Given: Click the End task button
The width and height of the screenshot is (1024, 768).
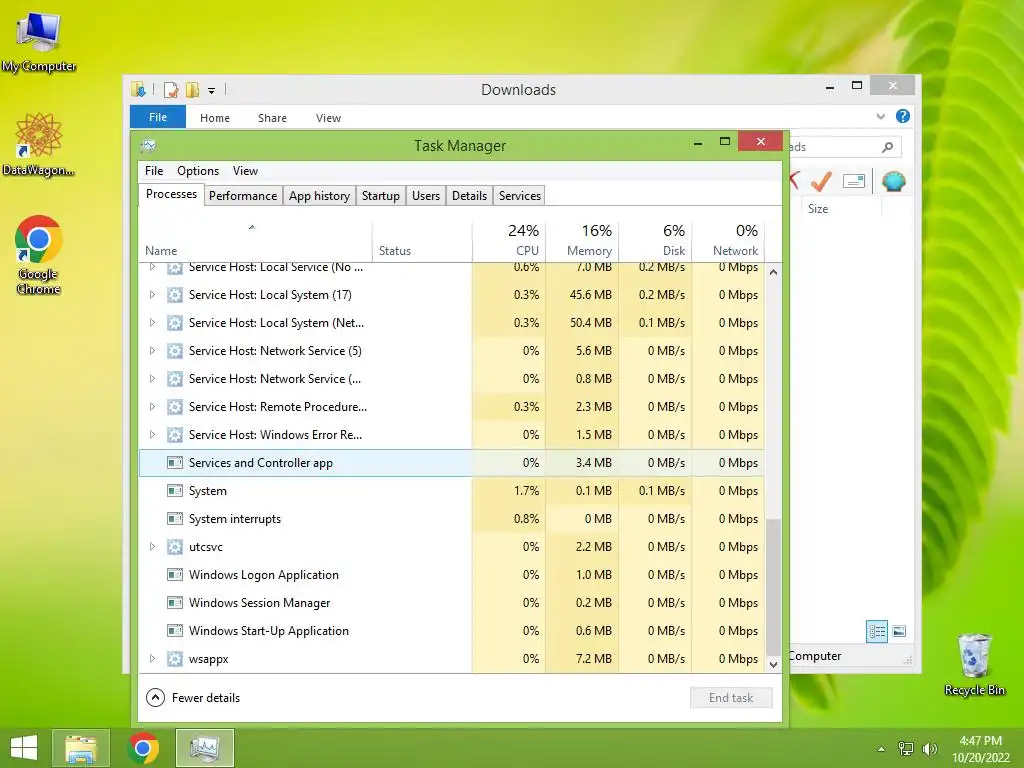Looking at the screenshot, I should 731,697.
